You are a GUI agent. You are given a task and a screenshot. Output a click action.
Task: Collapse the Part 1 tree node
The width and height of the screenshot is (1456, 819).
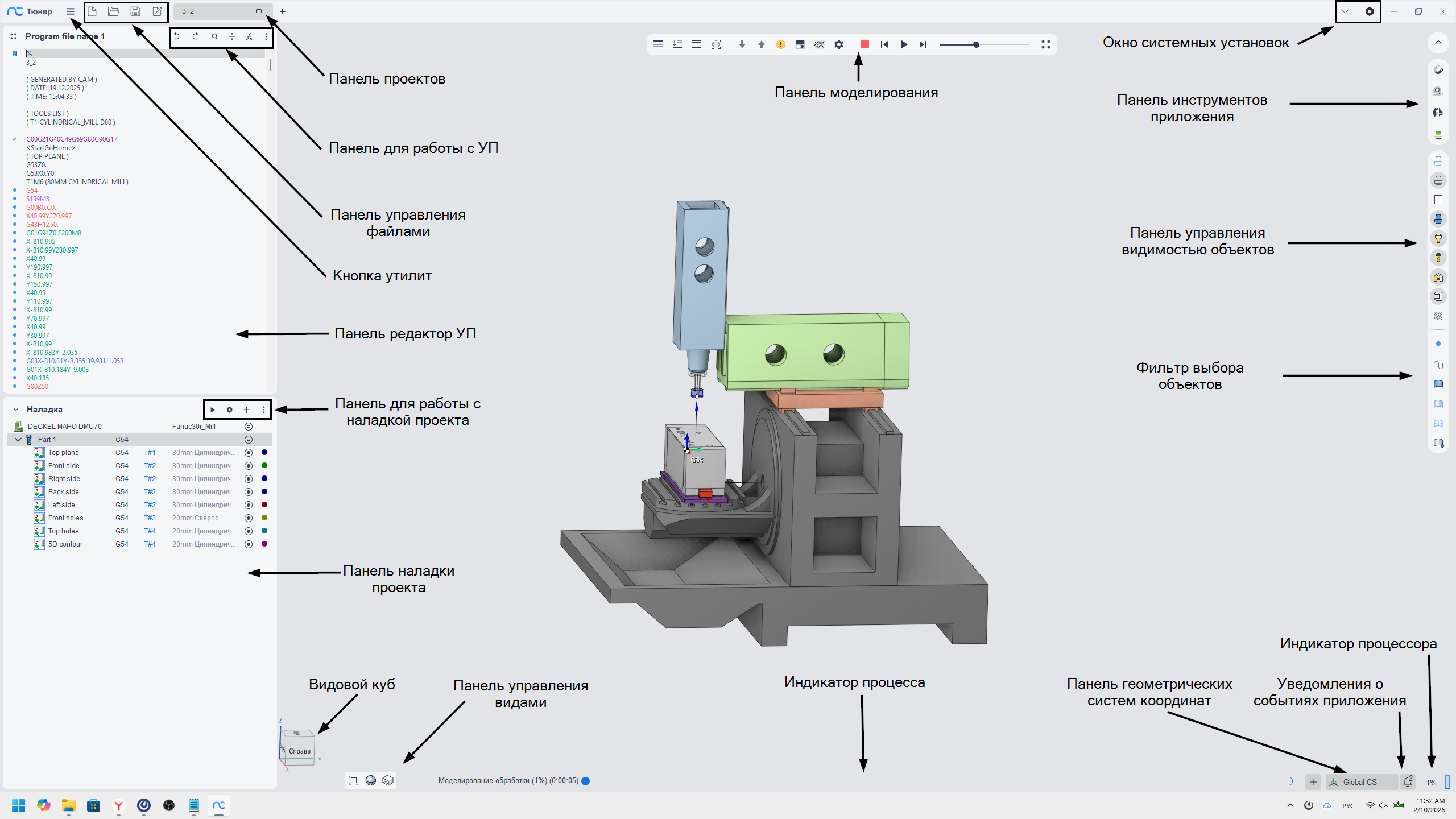pyautogui.click(x=18, y=440)
